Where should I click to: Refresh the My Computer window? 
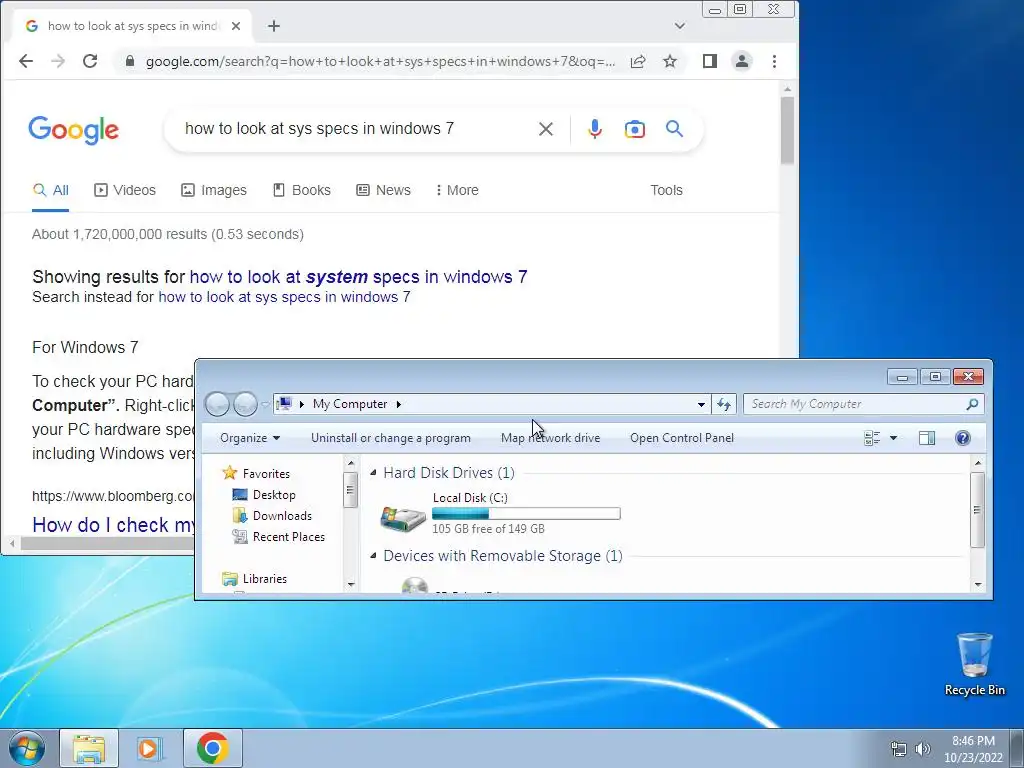[724, 404]
